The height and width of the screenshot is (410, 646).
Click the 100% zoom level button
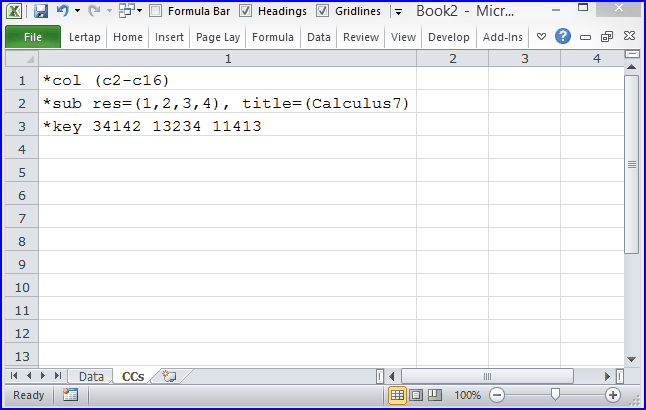point(468,395)
